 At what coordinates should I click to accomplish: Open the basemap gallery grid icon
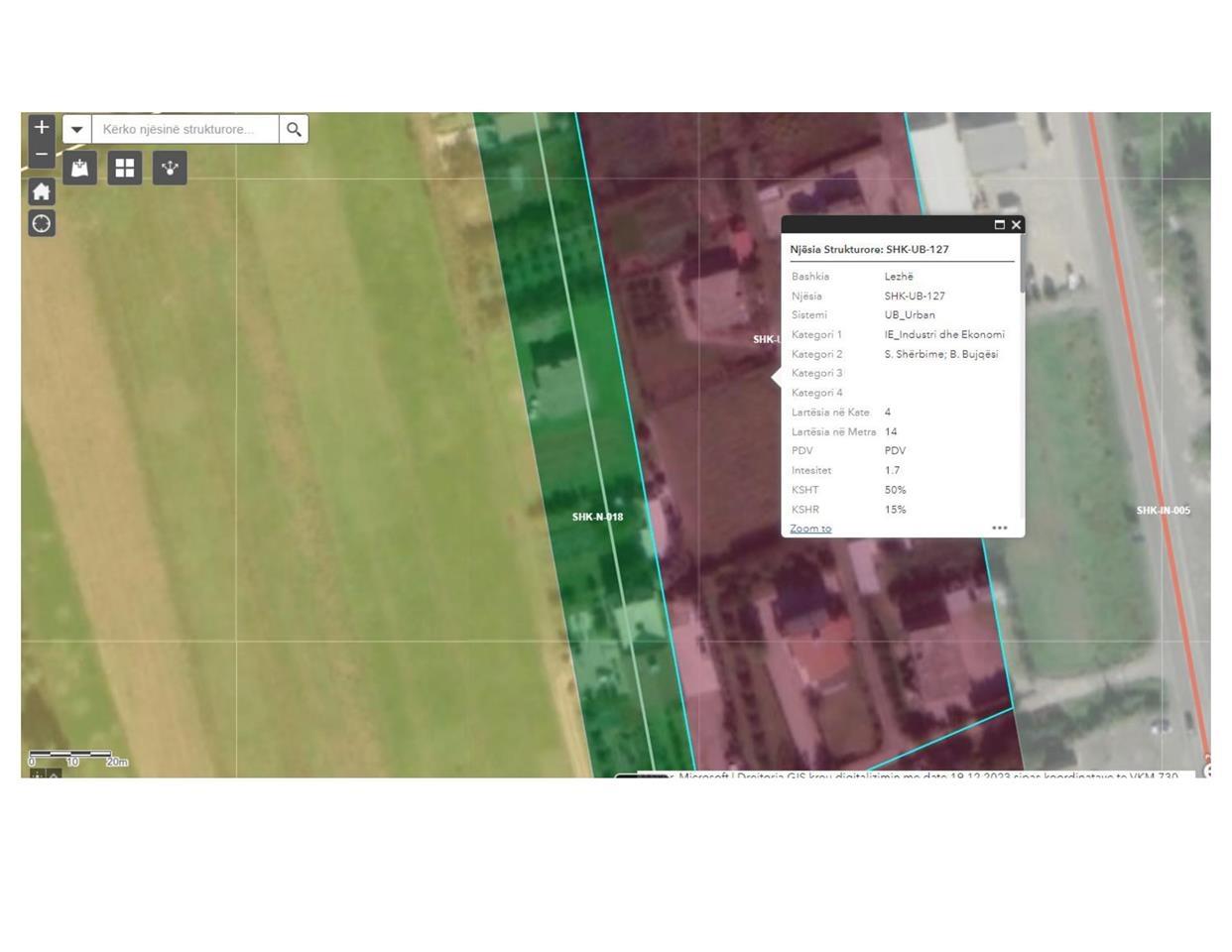tap(125, 168)
